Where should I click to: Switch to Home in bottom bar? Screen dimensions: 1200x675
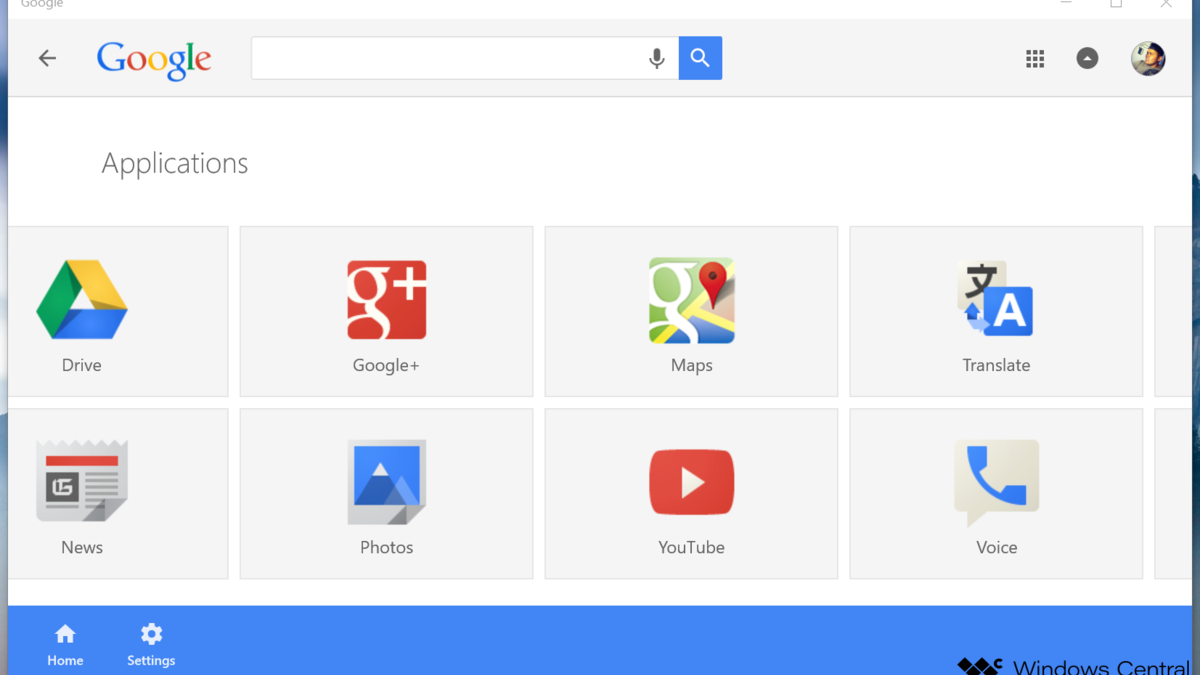click(65, 645)
